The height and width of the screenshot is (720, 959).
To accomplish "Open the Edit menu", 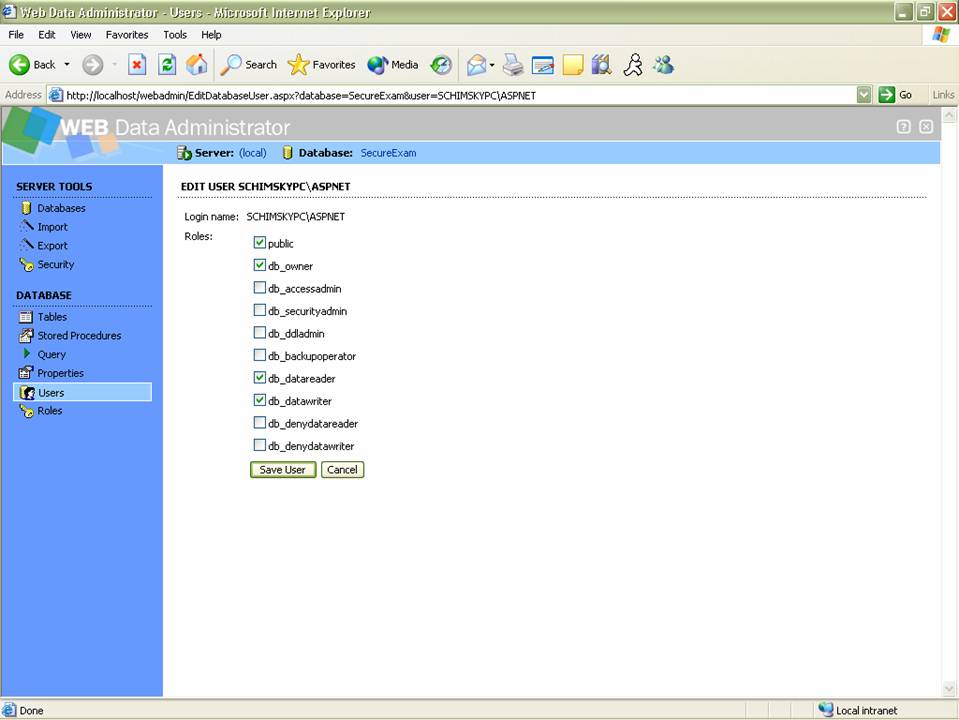I will pos(46,35).
